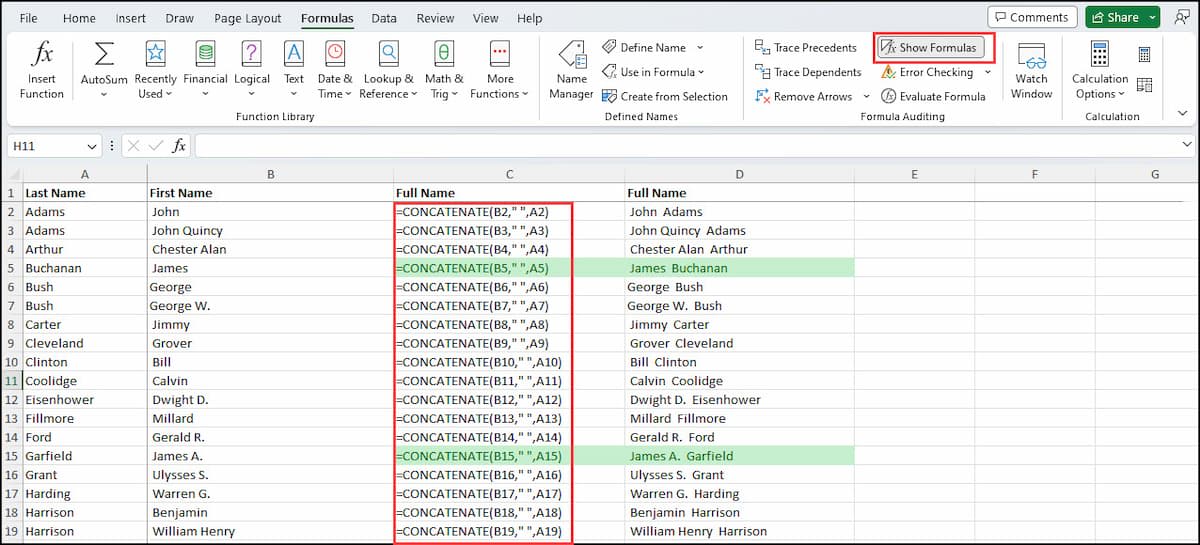Open the Watch Window

pos(1031,70)
